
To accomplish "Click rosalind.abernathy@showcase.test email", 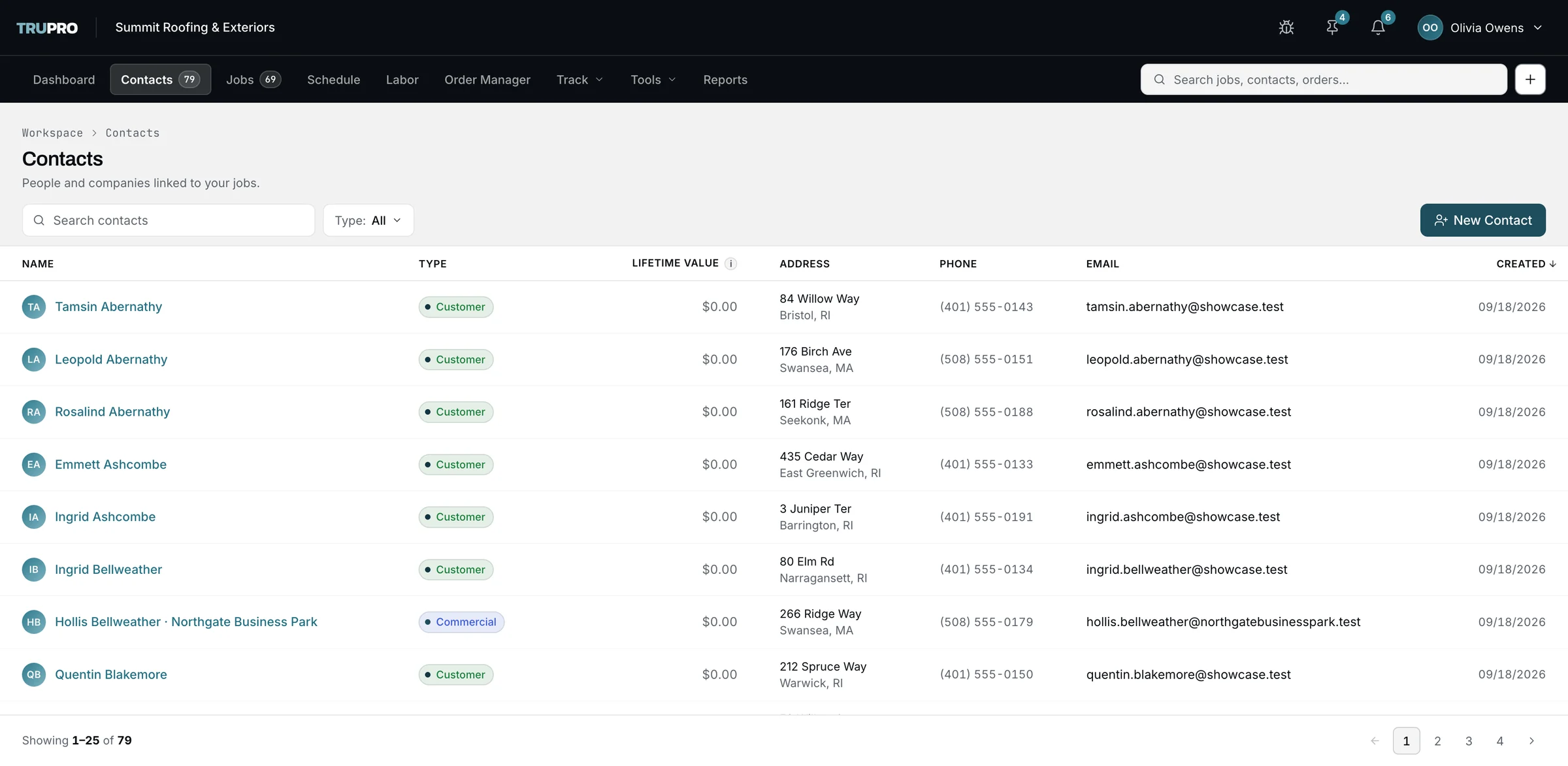I will coord(1188,412).
